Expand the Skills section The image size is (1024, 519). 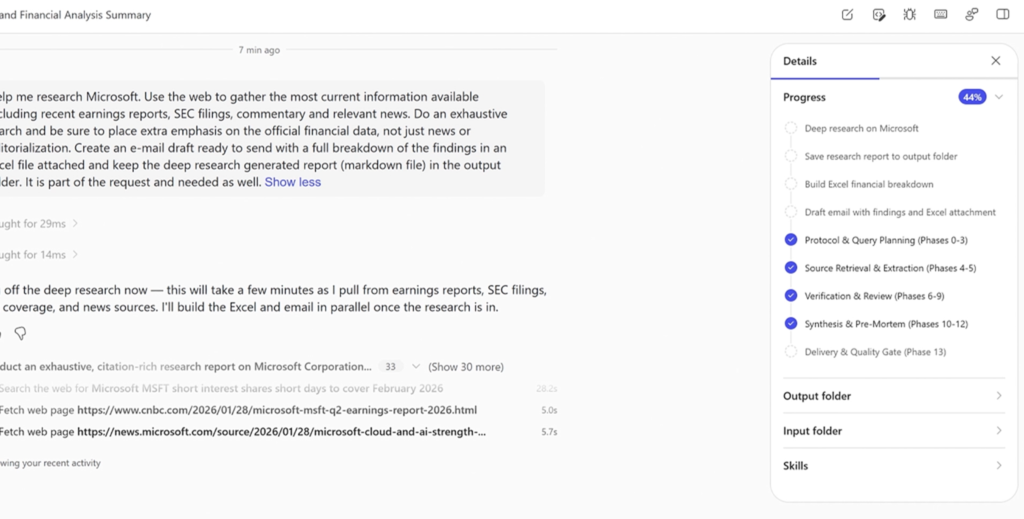(x=998, y=466)
